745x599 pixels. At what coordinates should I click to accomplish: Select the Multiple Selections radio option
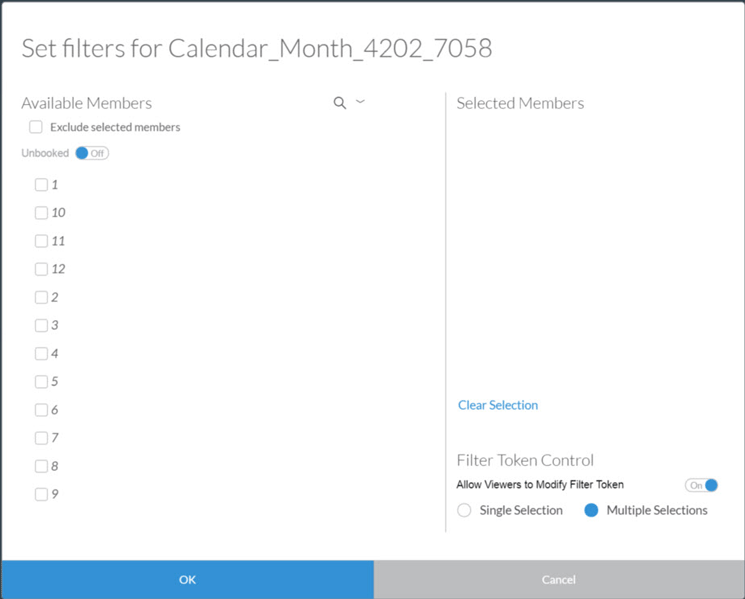(x=591, y=510)
